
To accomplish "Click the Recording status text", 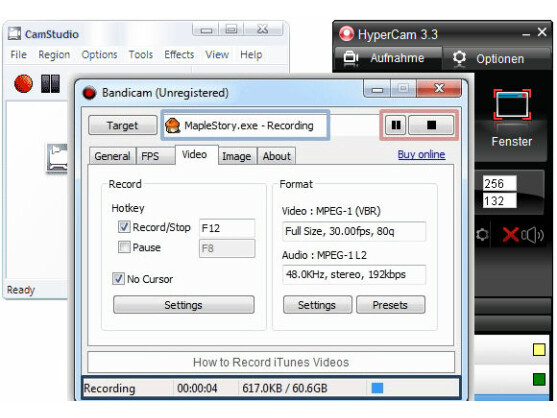I will pos(109,388).
